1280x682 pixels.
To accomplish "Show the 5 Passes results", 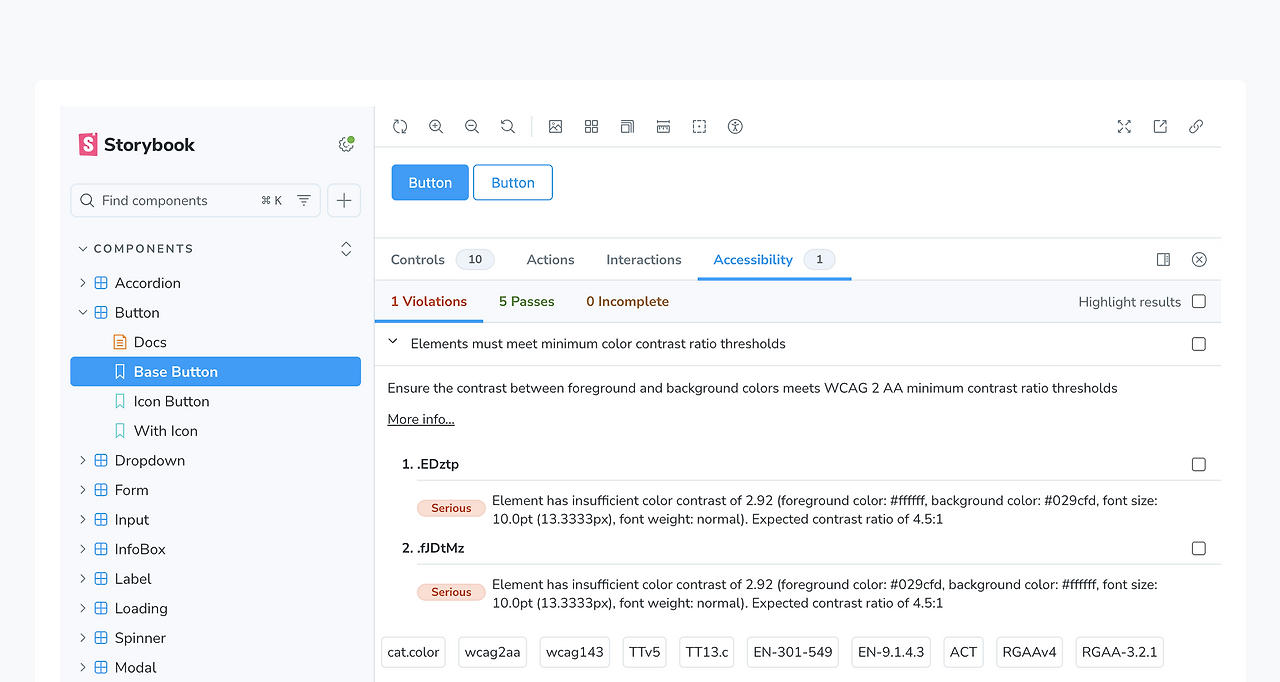I will [526, 301].
